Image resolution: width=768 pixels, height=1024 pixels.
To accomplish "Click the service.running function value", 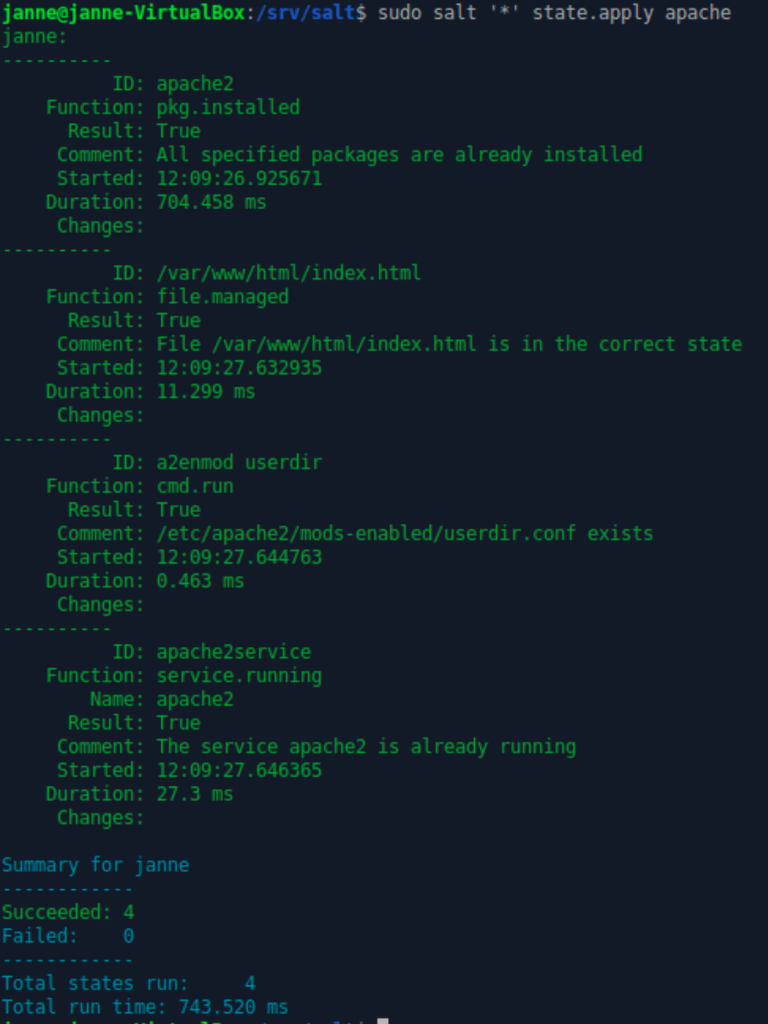I will pos(239,676).
